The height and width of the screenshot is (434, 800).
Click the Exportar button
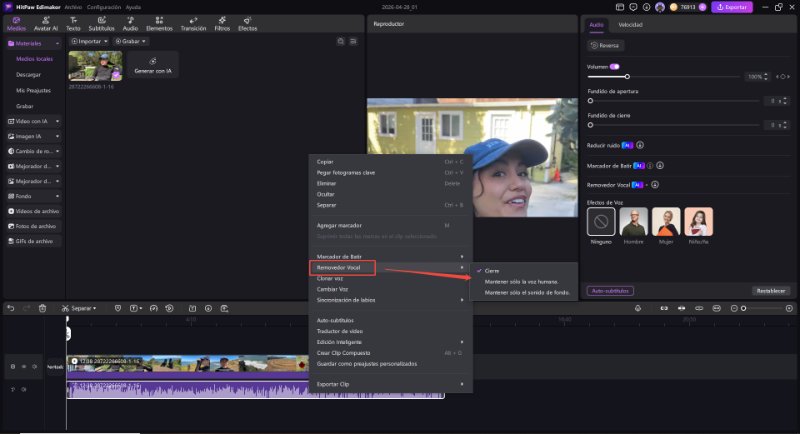click(x=732, y=7)
